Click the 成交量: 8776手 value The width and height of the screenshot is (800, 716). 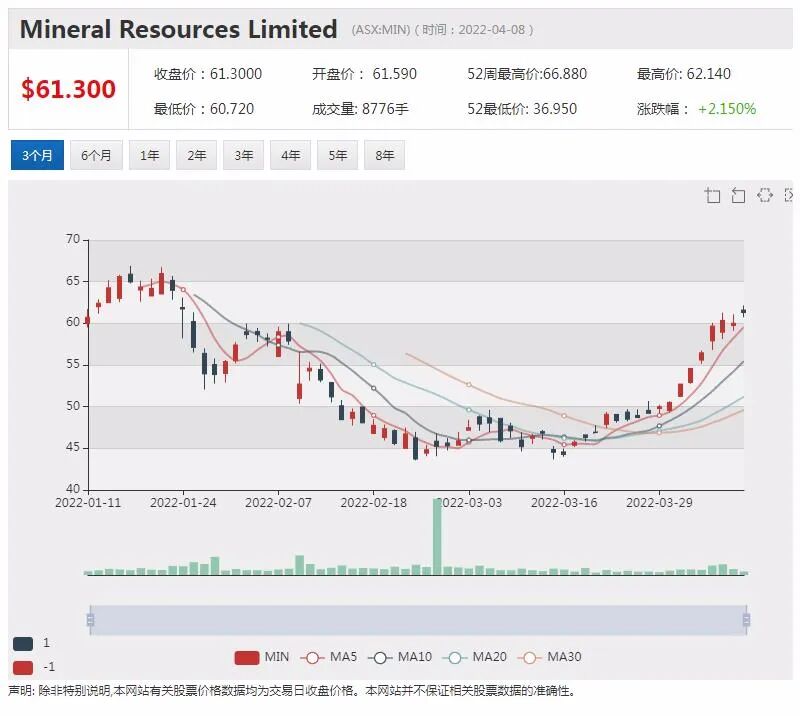pos(360,109)
